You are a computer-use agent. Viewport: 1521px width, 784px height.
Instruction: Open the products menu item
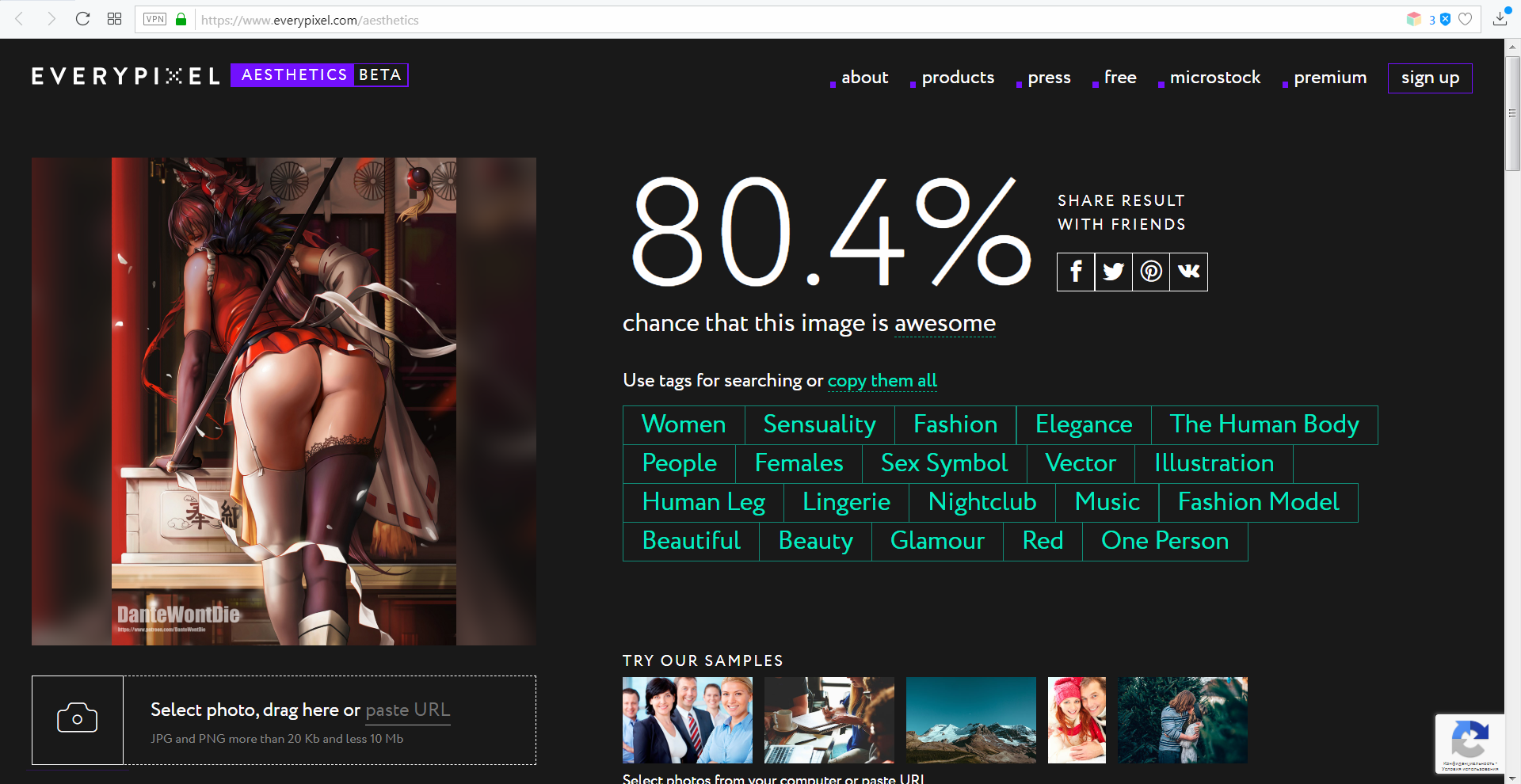(x=958, y=78)
